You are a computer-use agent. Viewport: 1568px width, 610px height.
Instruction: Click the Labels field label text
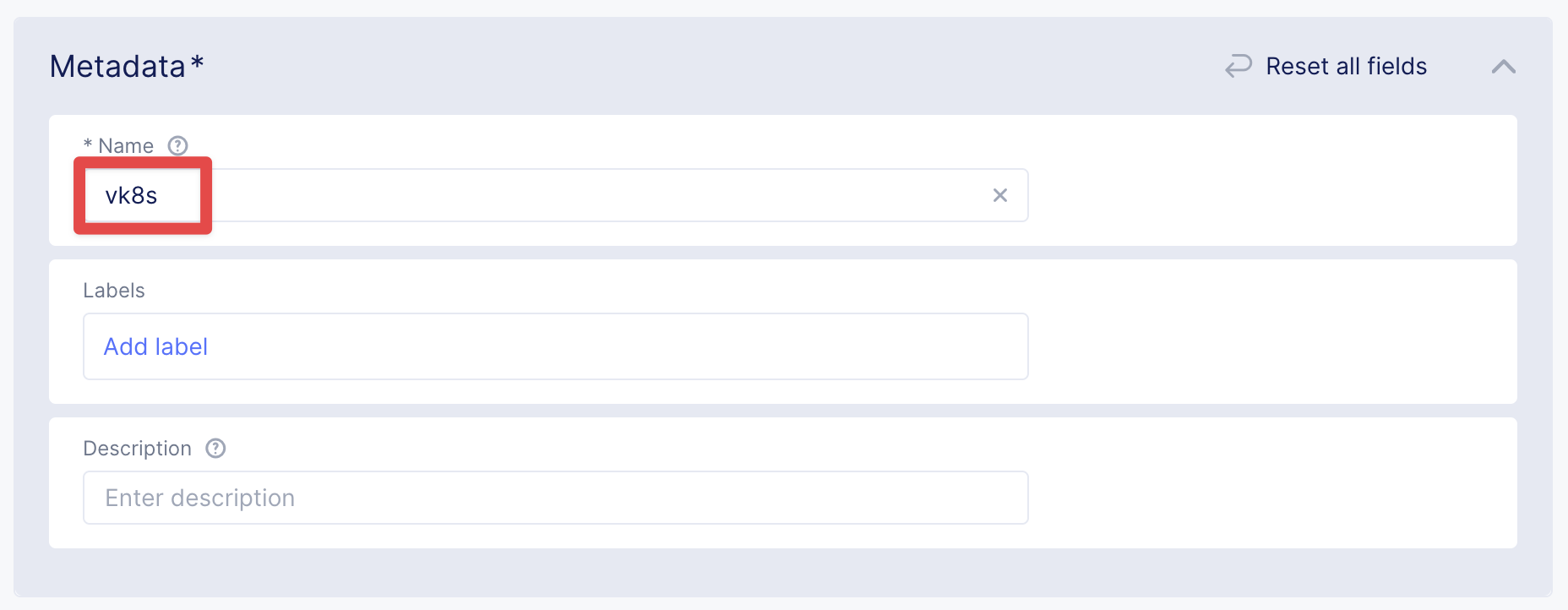114,291
